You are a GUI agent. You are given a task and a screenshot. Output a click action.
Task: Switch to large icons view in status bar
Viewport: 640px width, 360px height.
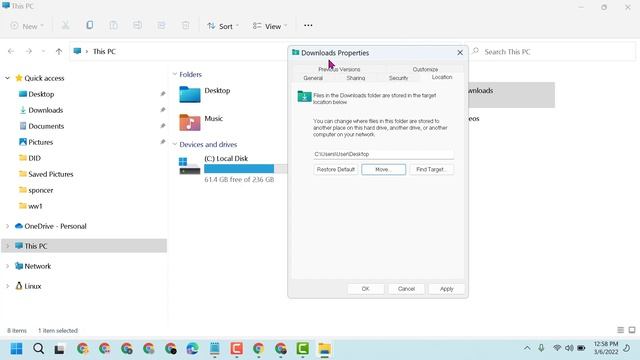tap(632, 330)
